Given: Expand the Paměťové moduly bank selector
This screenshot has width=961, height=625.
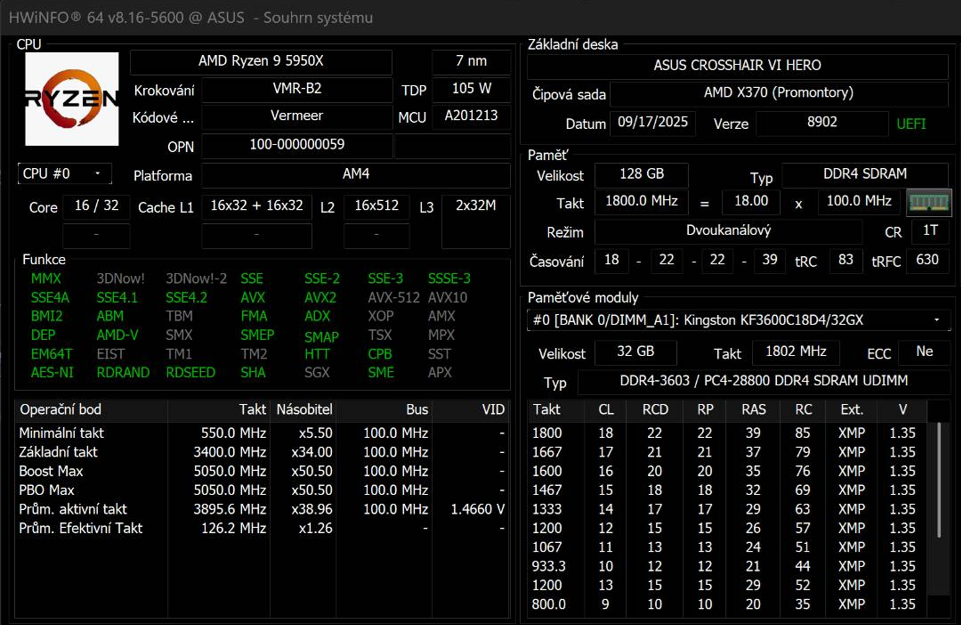Looking at the screenshot, I should [x=936, y=321].
